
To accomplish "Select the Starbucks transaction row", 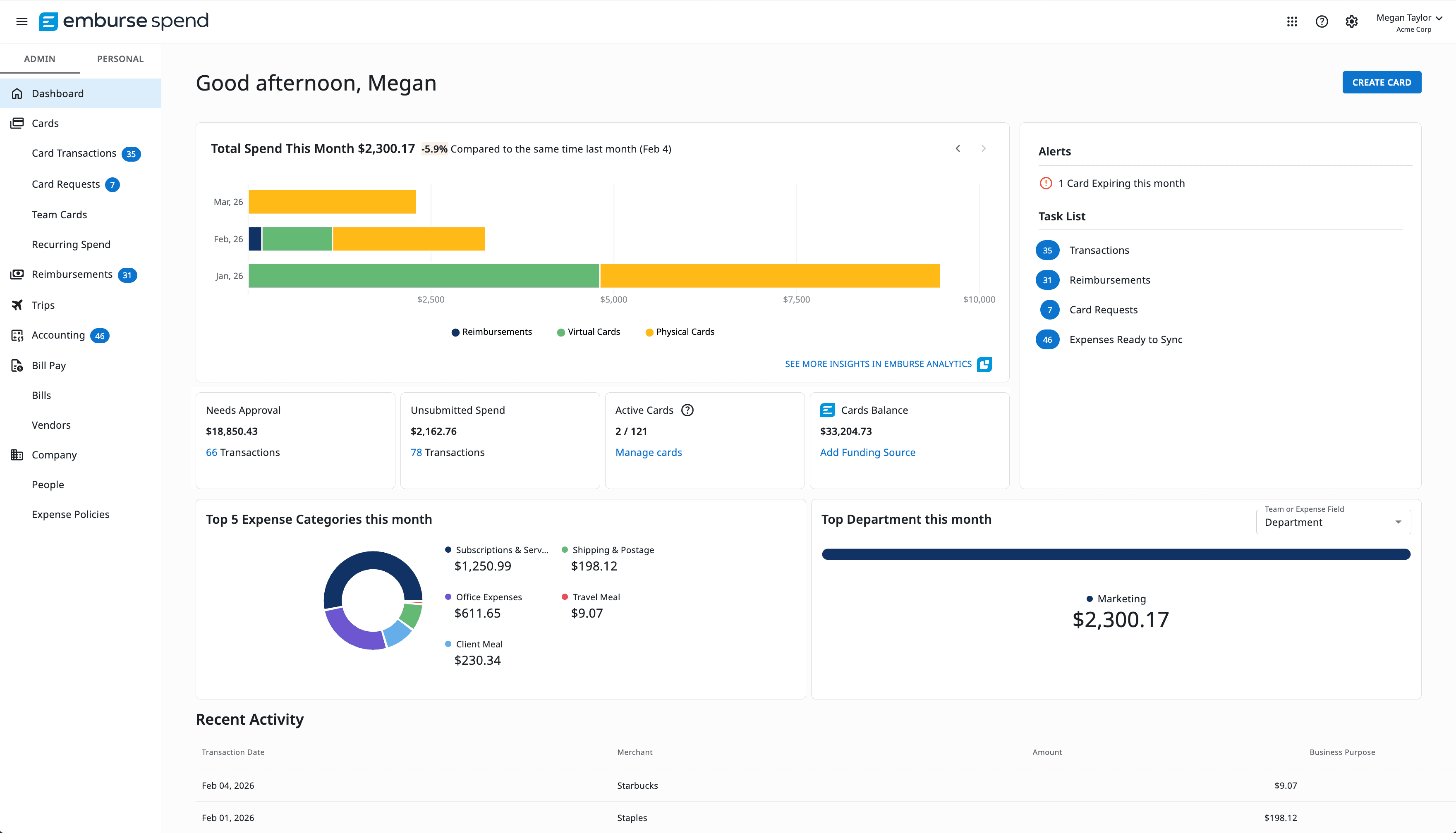I will tap(637, 785).
